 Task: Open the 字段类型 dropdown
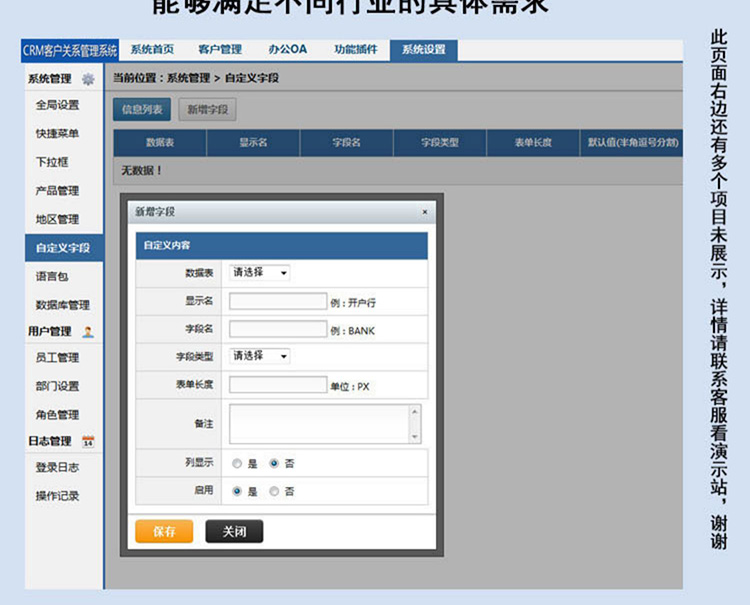click(259, 356)
